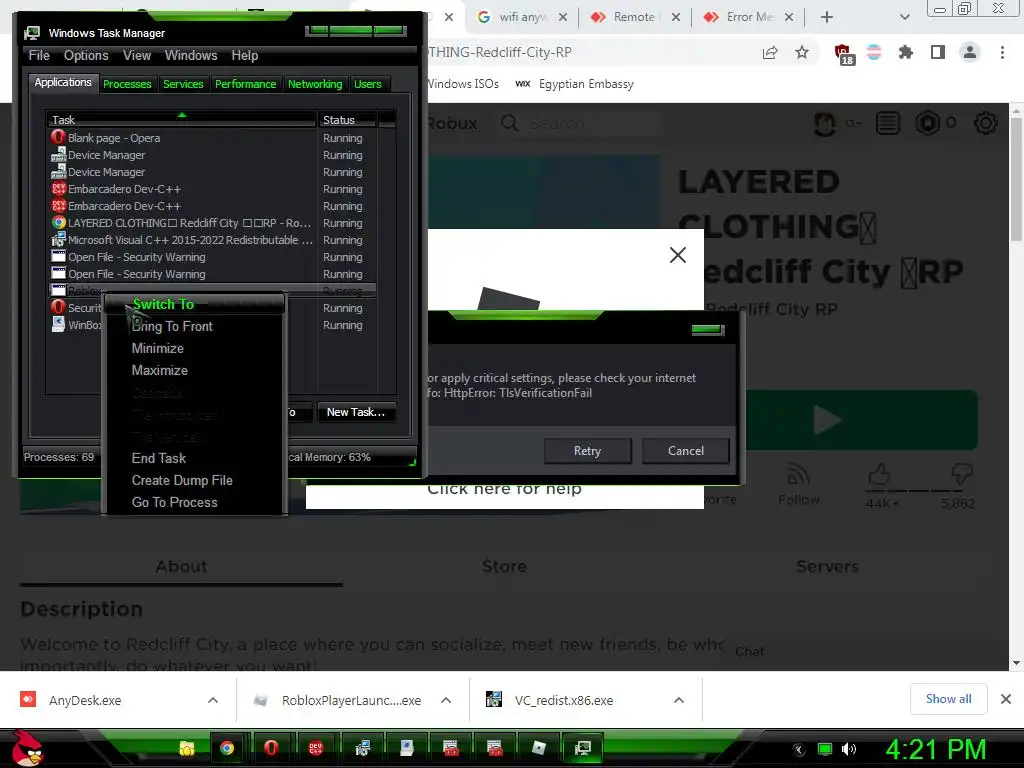Click Show all downloads button
1024x768 pixels.
[x=948, y=699]
